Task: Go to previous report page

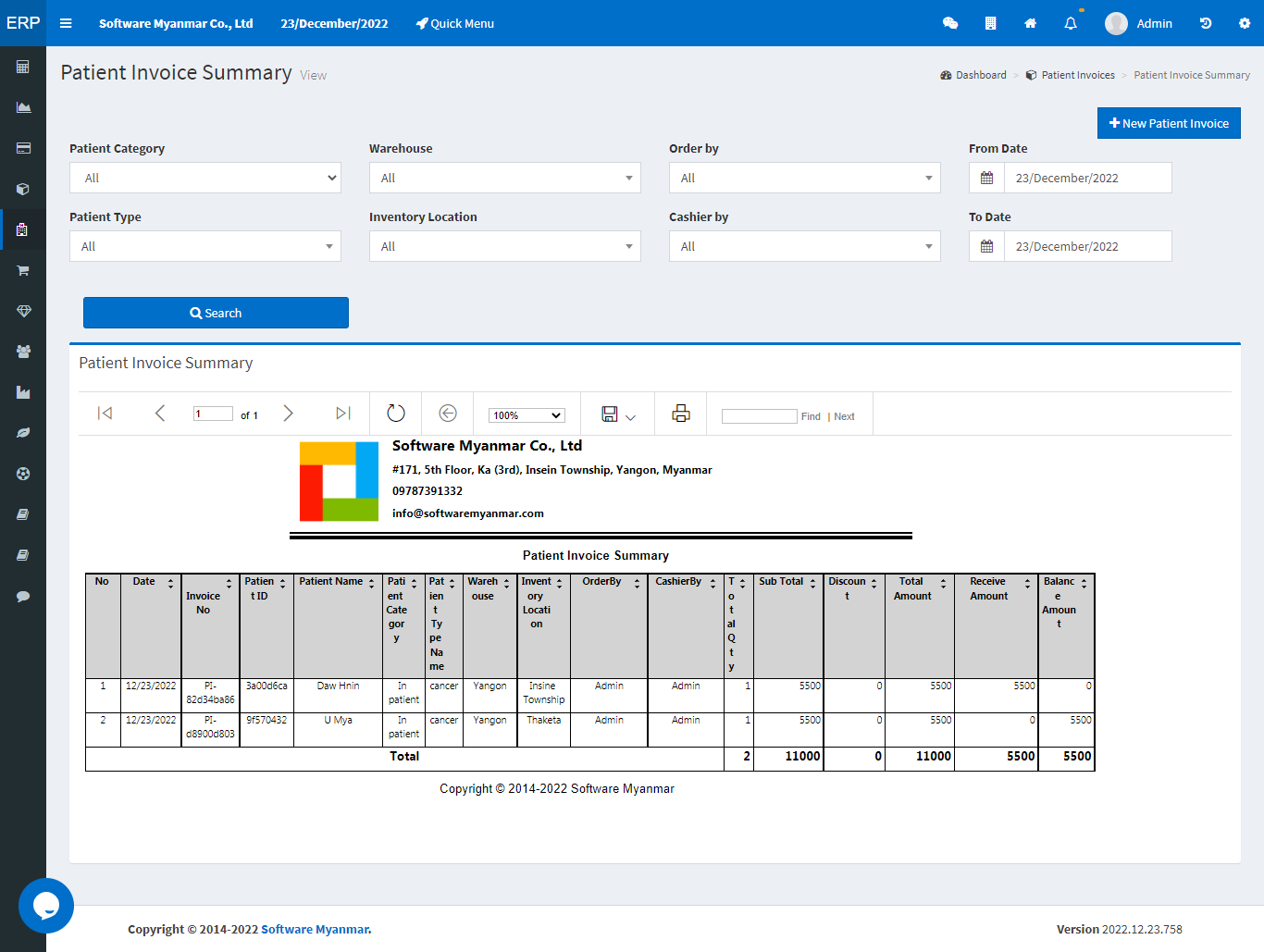Action: click(x=160, y=414)
